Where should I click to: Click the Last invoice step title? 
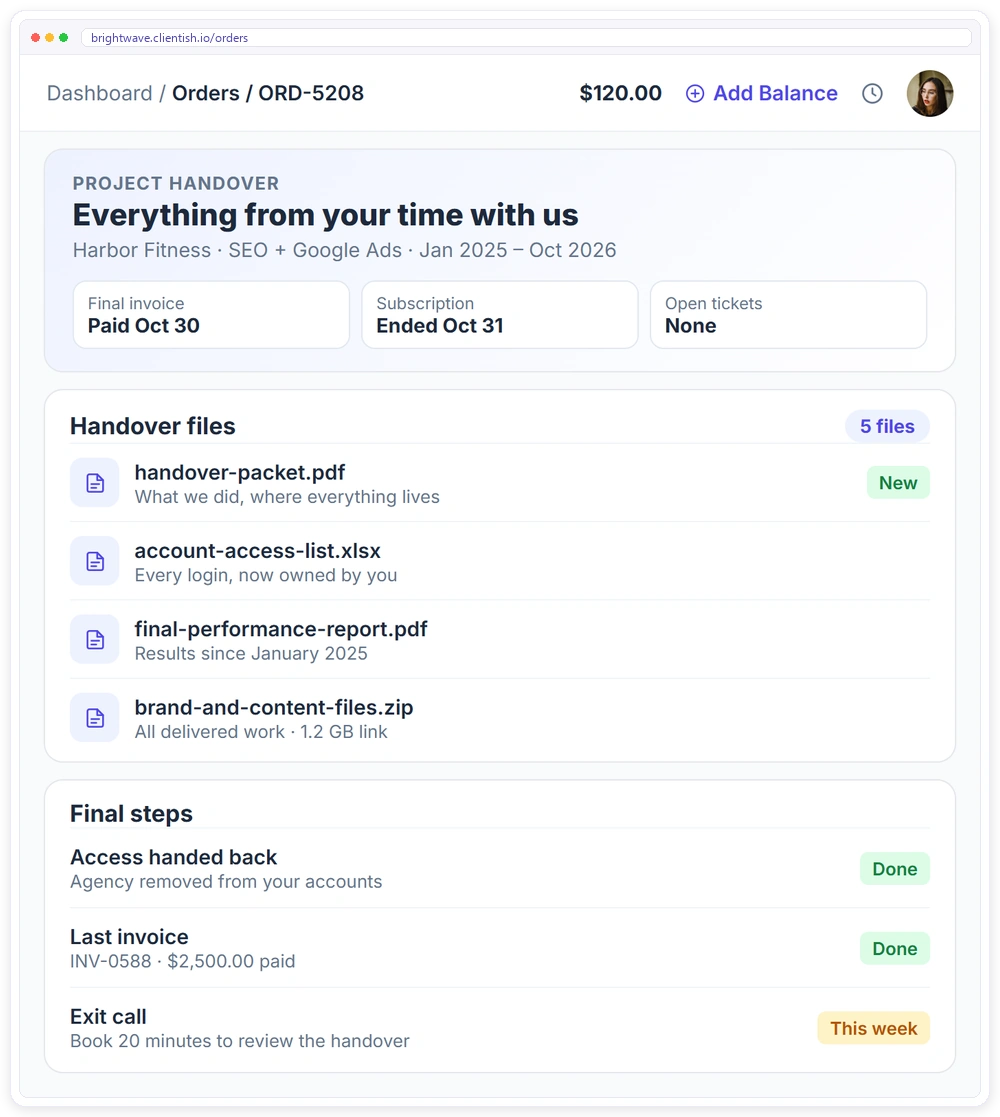(x=129, y=937)
